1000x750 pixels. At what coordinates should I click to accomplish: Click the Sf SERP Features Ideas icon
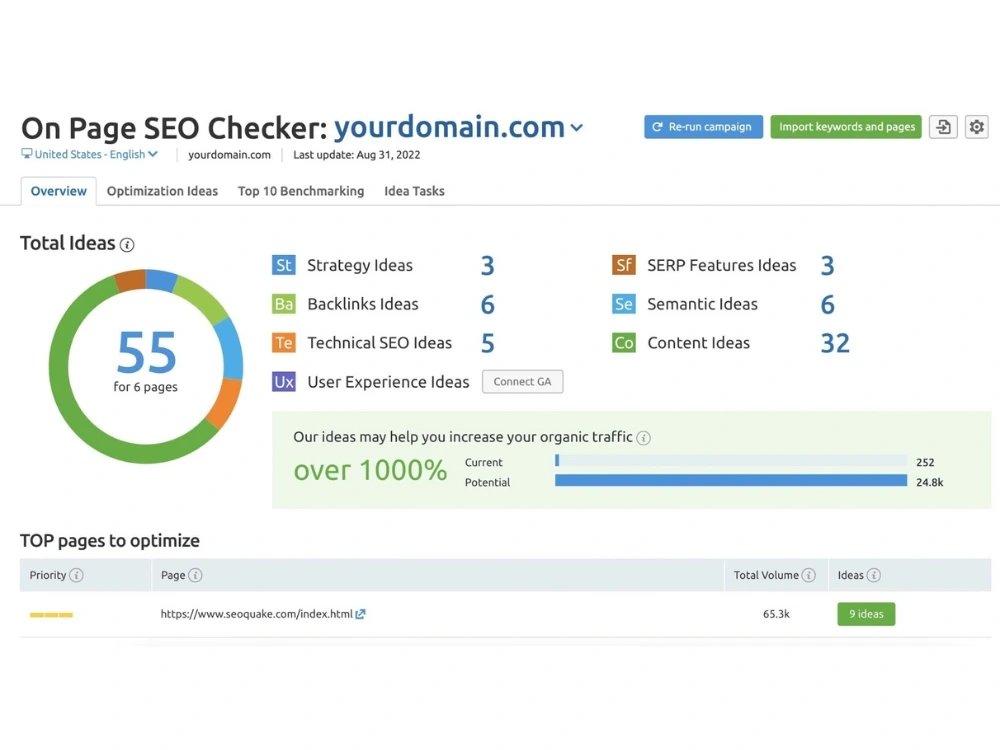click(624, 265)
